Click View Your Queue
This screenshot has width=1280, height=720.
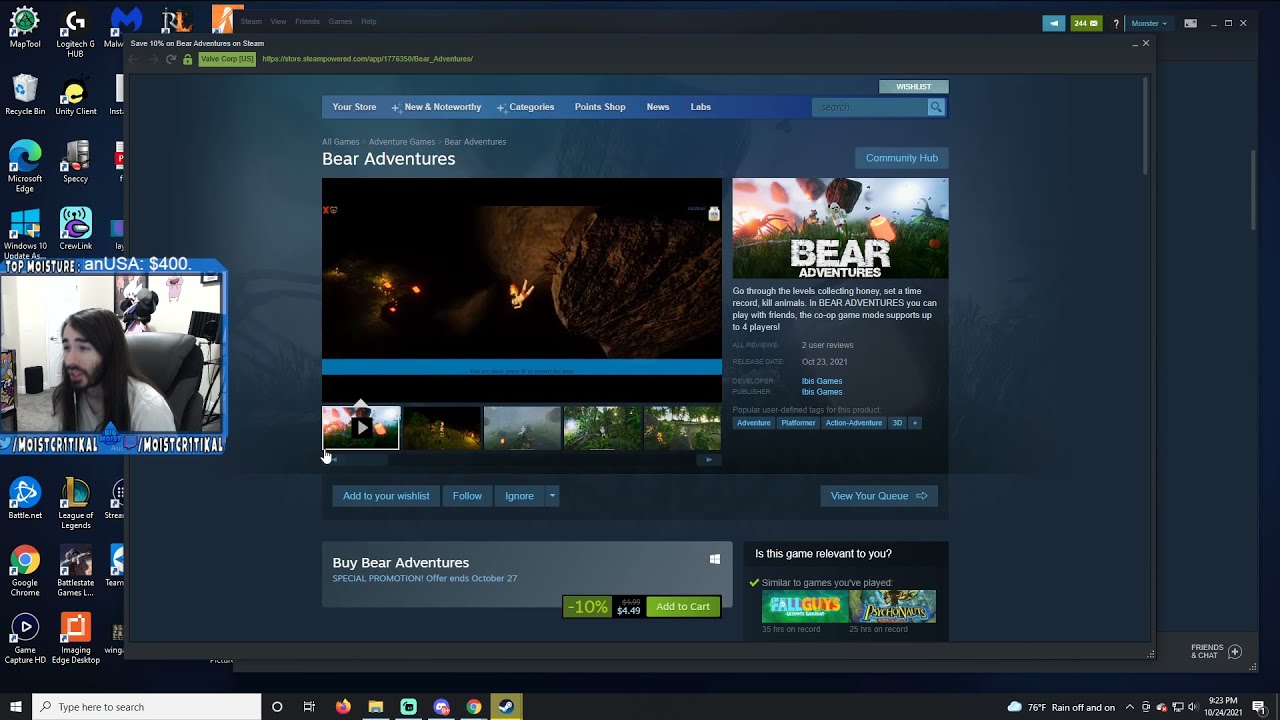coord(879,496)
